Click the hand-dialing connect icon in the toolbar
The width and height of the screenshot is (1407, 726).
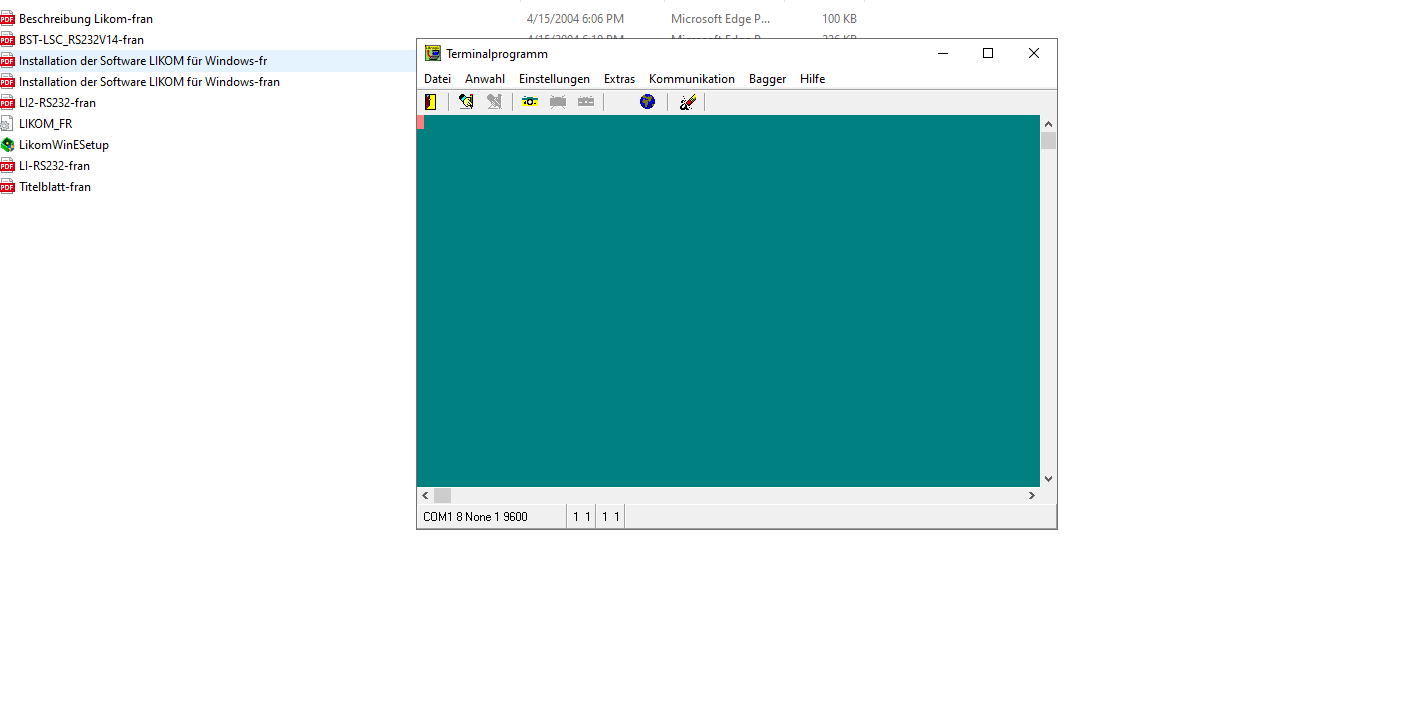point(466,102)
